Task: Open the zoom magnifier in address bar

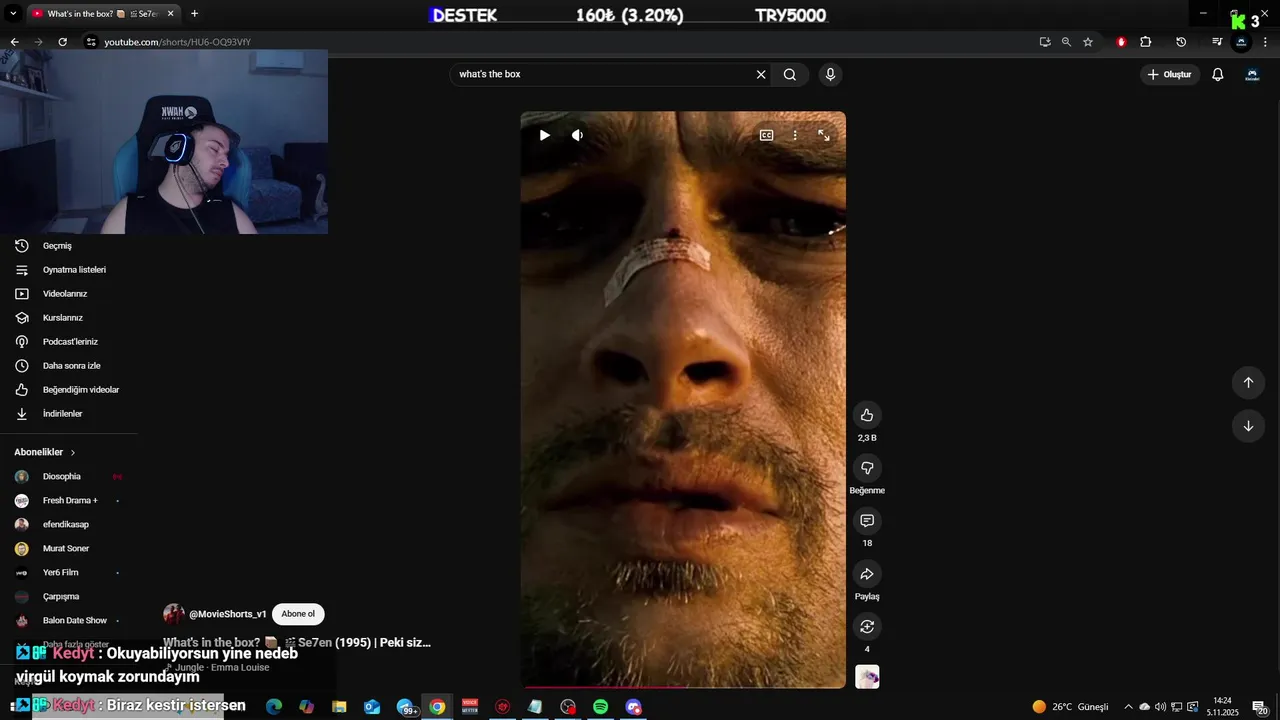Action: tap(1066, 42)
